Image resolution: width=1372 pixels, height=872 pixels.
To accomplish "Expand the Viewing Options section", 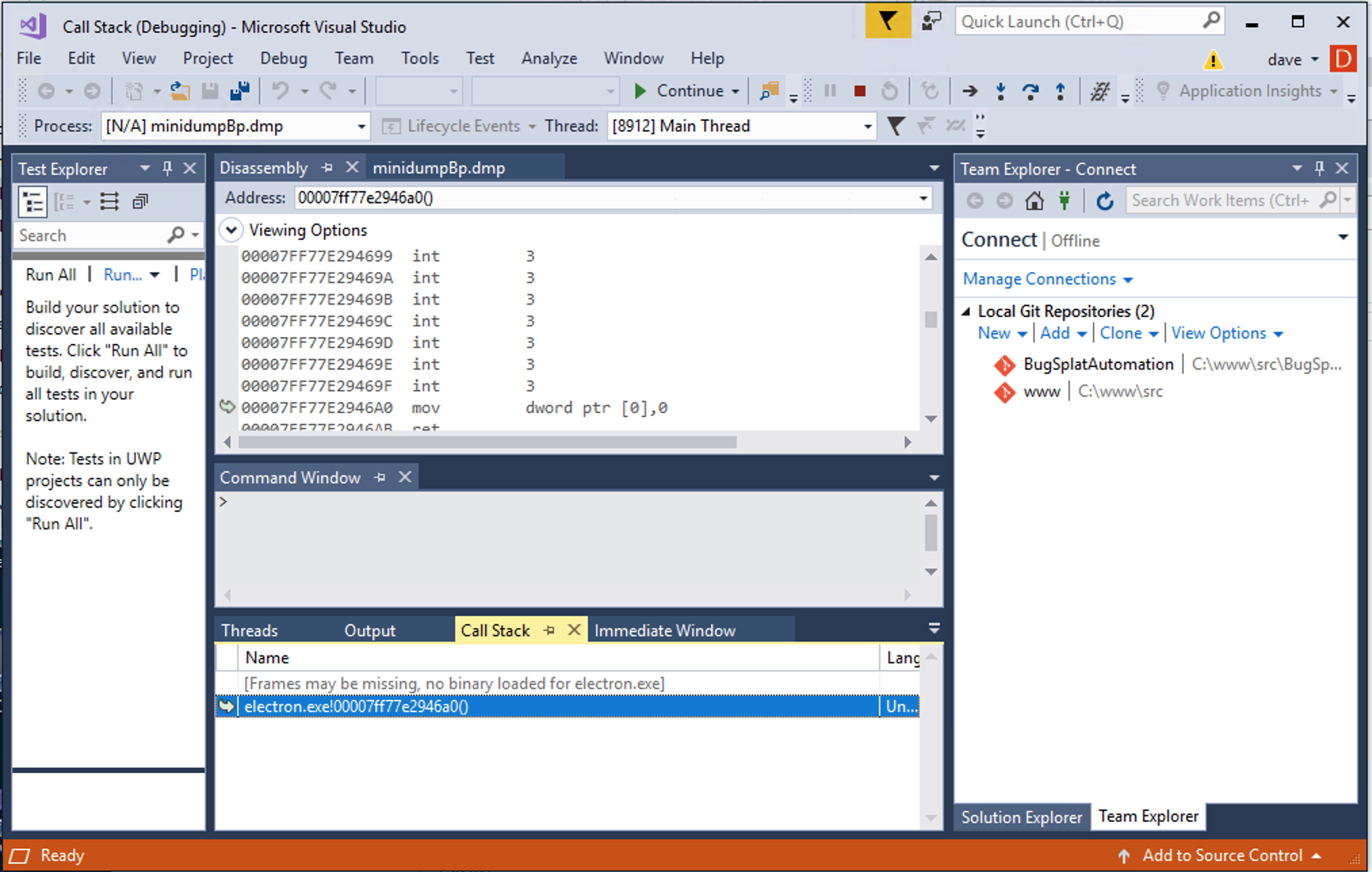I will (231, 230).
